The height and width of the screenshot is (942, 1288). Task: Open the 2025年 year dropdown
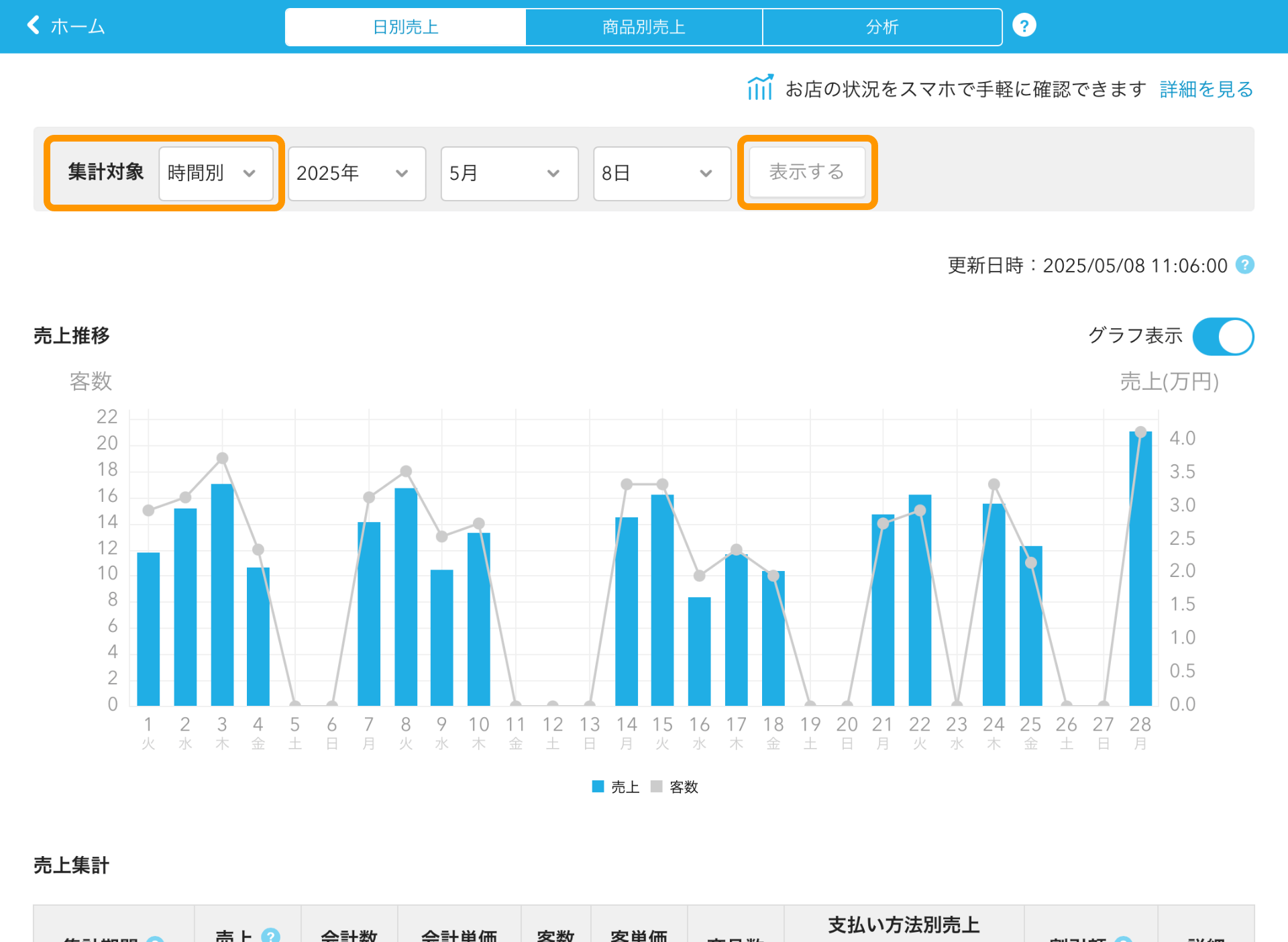[357, 173]
